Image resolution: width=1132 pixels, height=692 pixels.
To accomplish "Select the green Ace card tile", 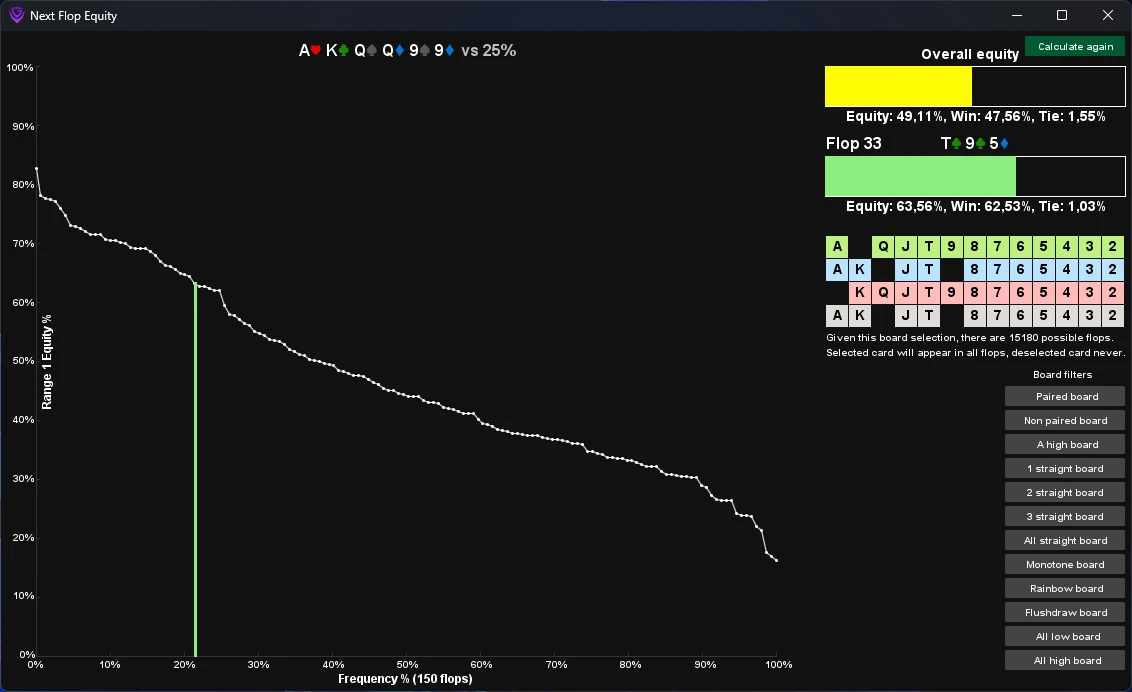I will [x=837, y=247].
